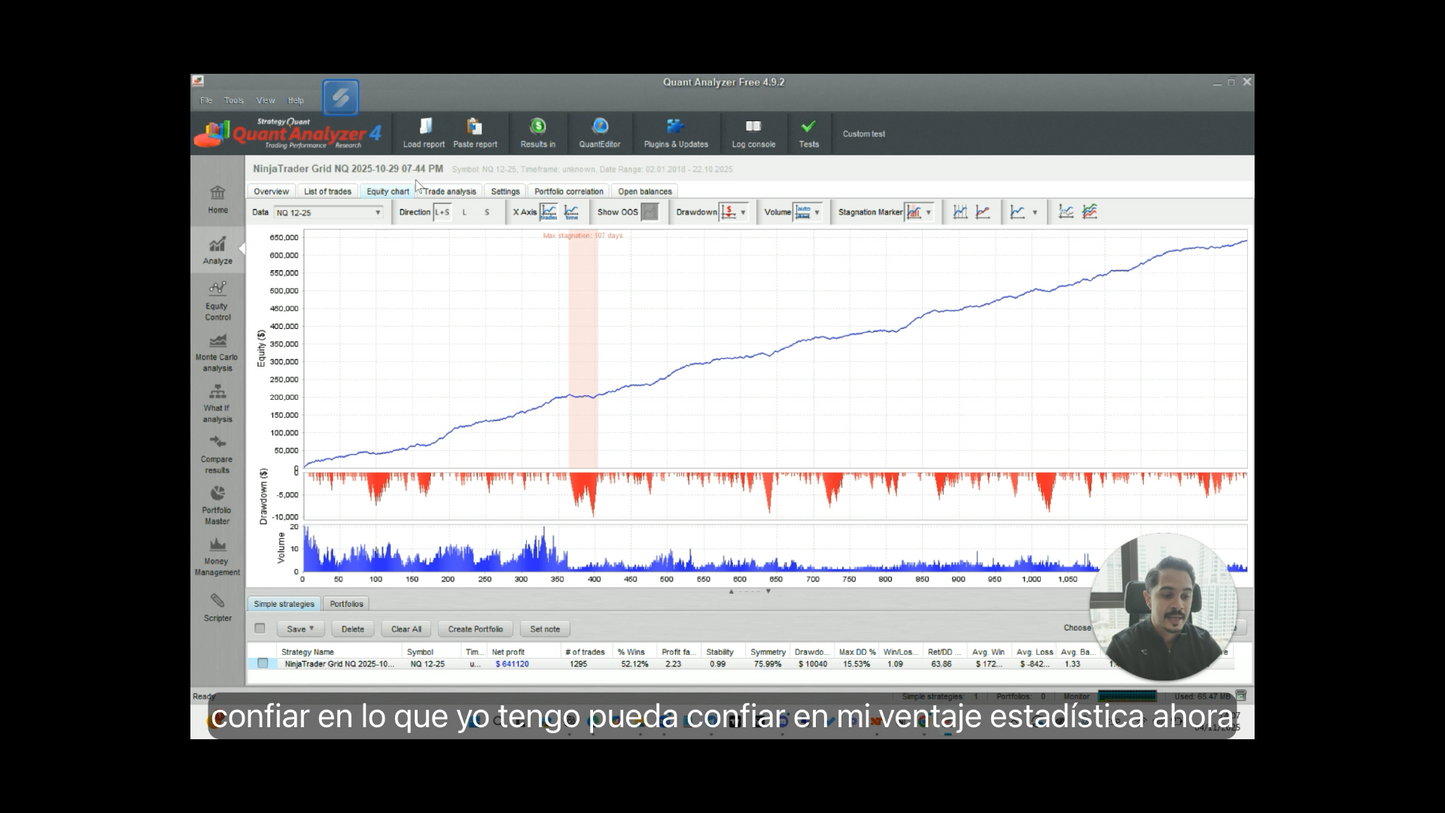Viewport: 1445px width, 813px height.
Task: Click the Max stagnation highlighted region on chart
Action: pyautogui.click(x=583, y=350)
